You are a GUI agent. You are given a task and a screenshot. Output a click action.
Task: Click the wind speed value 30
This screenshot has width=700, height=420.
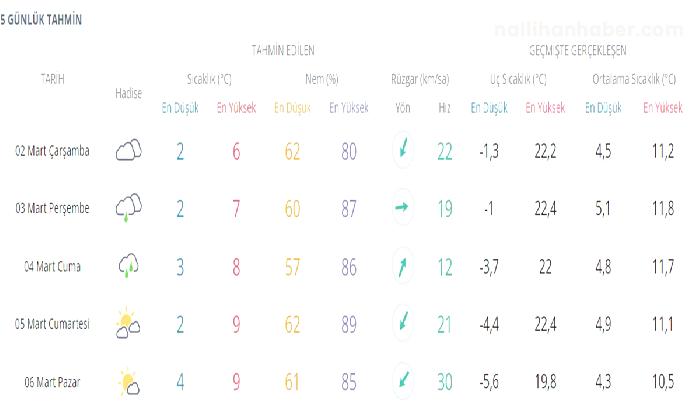[445, 382]
